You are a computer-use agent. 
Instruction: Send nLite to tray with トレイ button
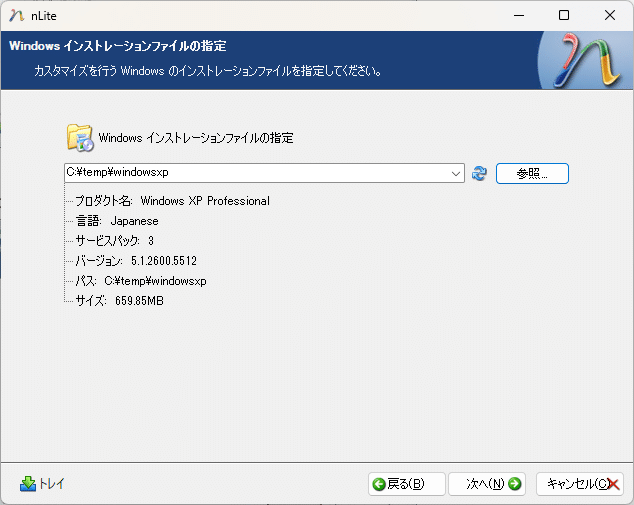pos(42,484)
